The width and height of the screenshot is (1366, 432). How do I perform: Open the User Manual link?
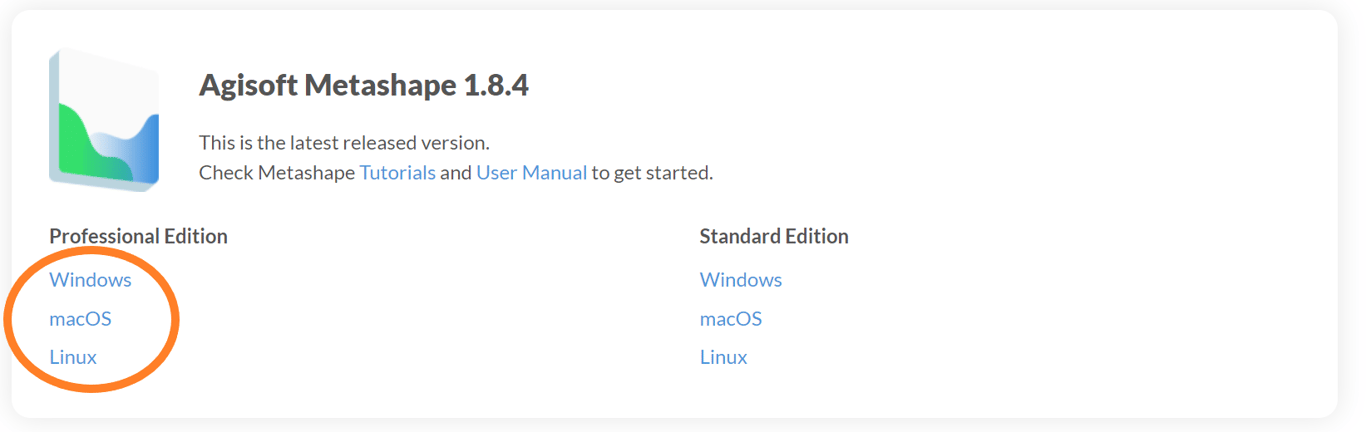(x=531, y=172)
